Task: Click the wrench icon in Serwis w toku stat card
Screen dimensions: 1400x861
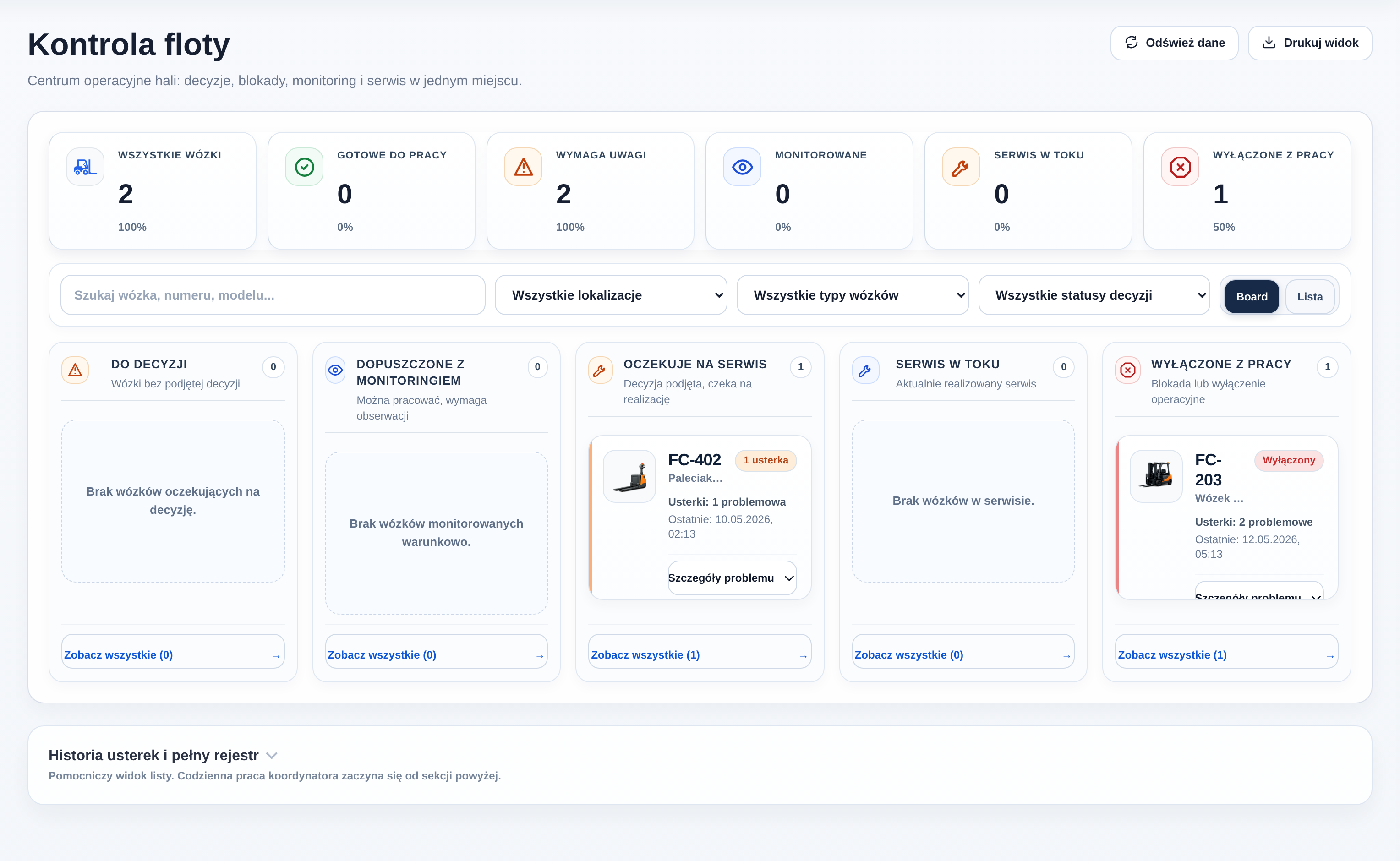Action: 961,168
